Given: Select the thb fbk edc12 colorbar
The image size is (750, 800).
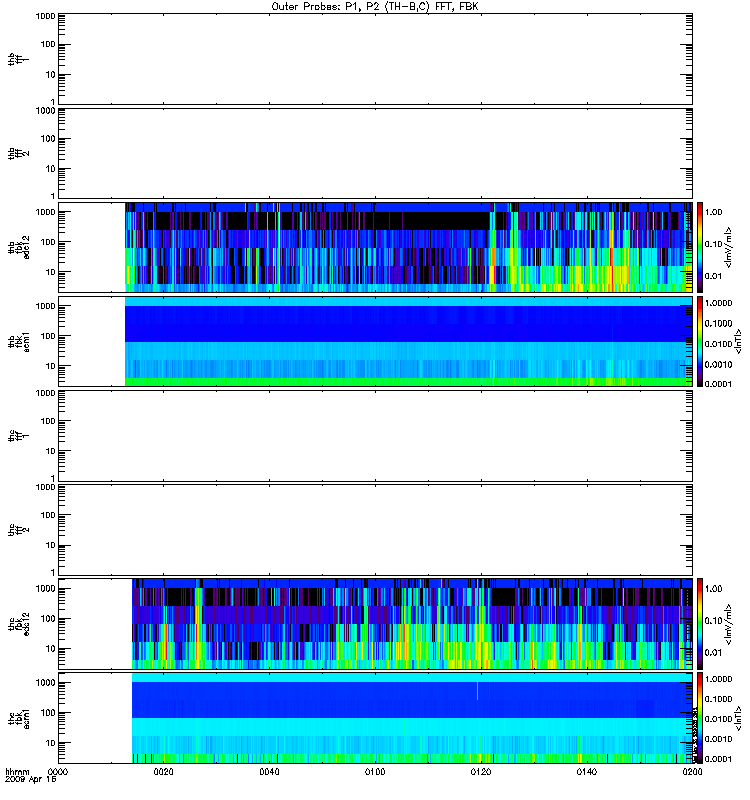Looking at the screenshot, I should pyautogui.click(x=700, y=247).
